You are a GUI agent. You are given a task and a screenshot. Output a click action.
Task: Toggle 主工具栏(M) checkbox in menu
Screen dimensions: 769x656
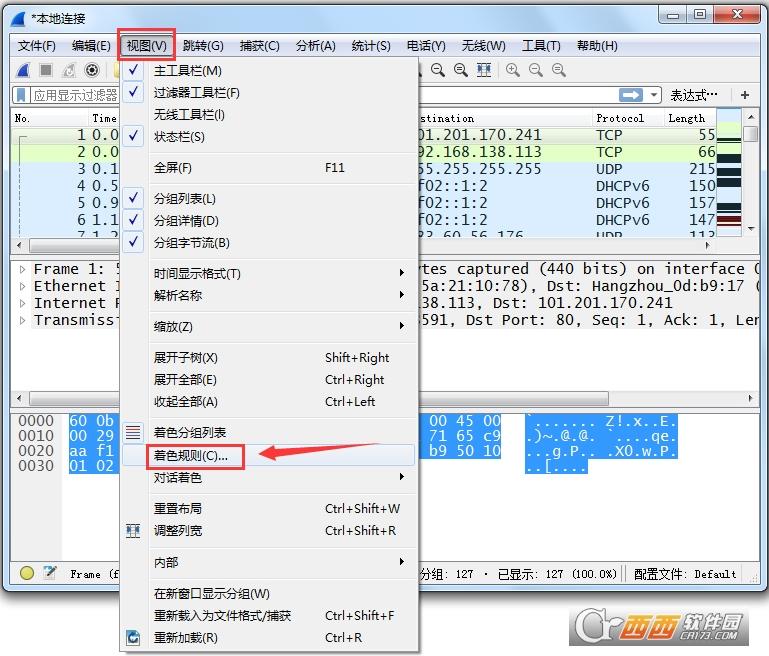click(269, 71)
